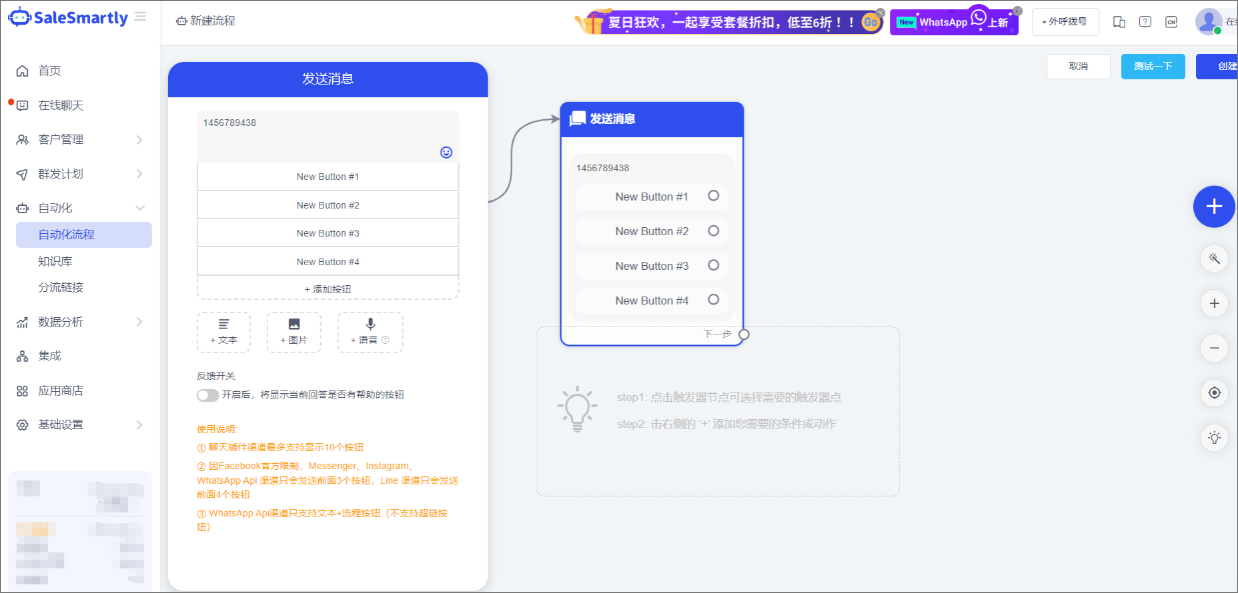The height and width of the screenshot is (593, 1238).
Task: Click the 1456789438 text in the canvas node
Action: (x=603, y=168)
